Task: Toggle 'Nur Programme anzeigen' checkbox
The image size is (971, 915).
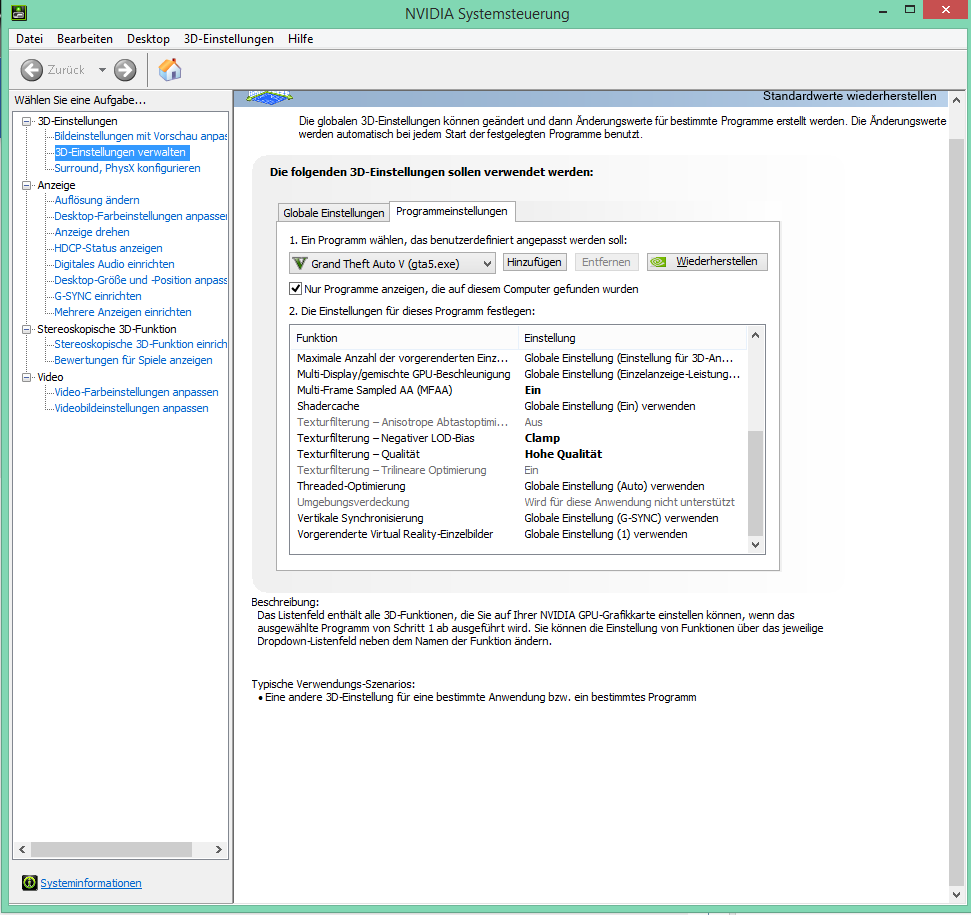Action: 296,288
